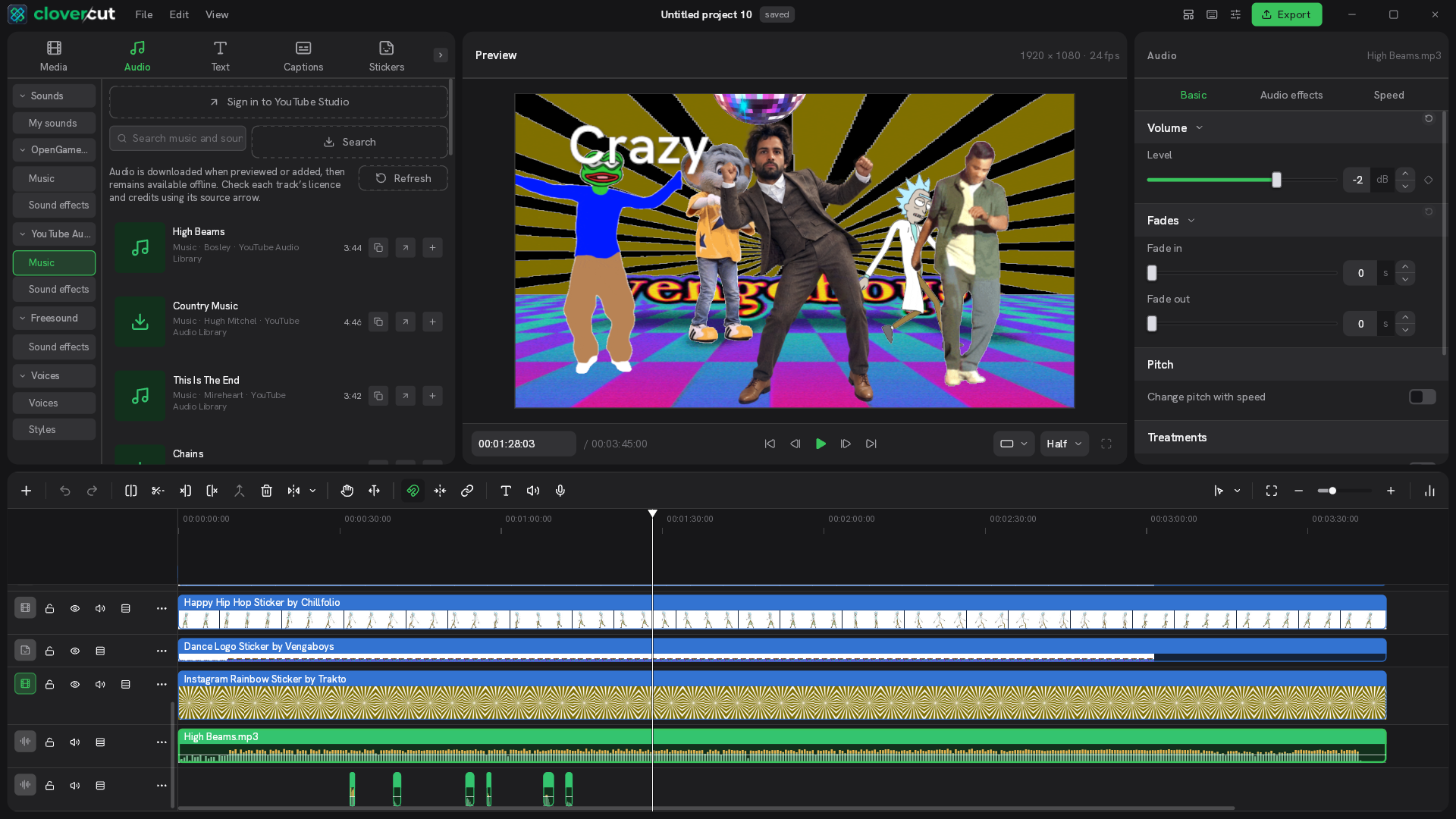Image resolution: width=1456 pixels, height=819 pixels.
Task: Open the preview aspect ratio dropdown
Action: click(x=1013, y=444)
